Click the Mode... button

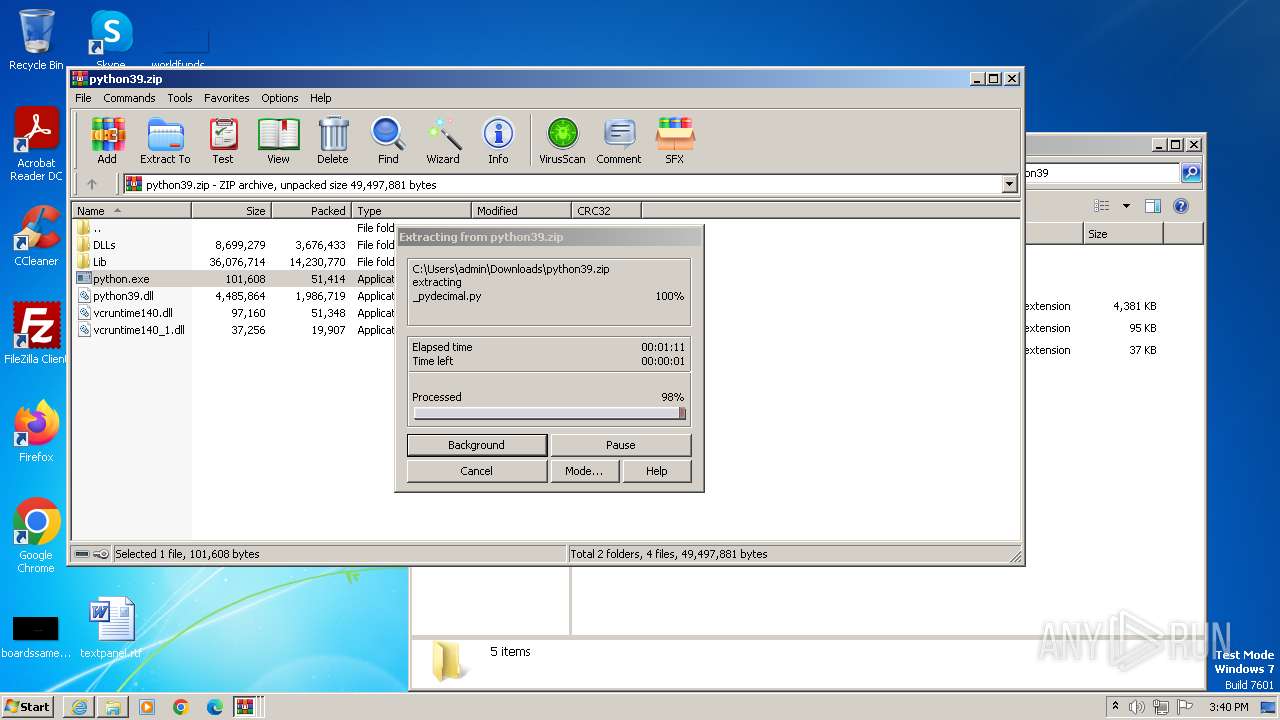coord(584,471)
